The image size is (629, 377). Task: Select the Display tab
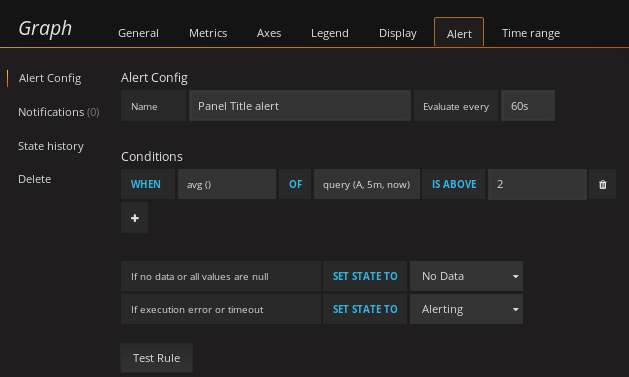398,33
